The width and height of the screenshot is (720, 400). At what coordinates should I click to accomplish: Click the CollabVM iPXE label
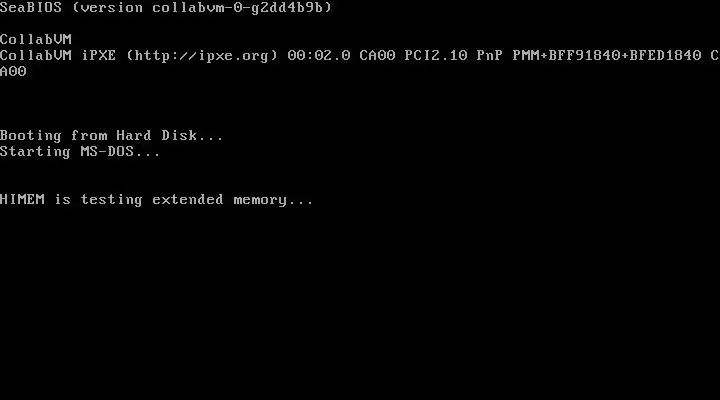point(58,56)
